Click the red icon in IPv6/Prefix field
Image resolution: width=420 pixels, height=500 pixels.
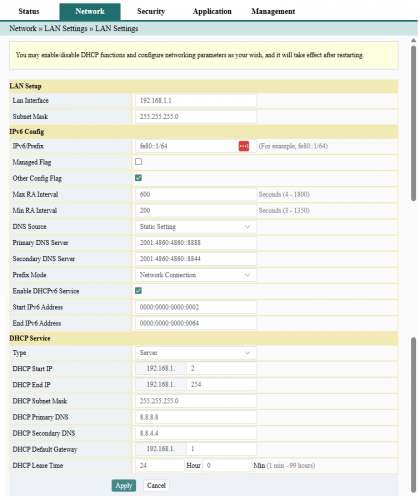244,146
